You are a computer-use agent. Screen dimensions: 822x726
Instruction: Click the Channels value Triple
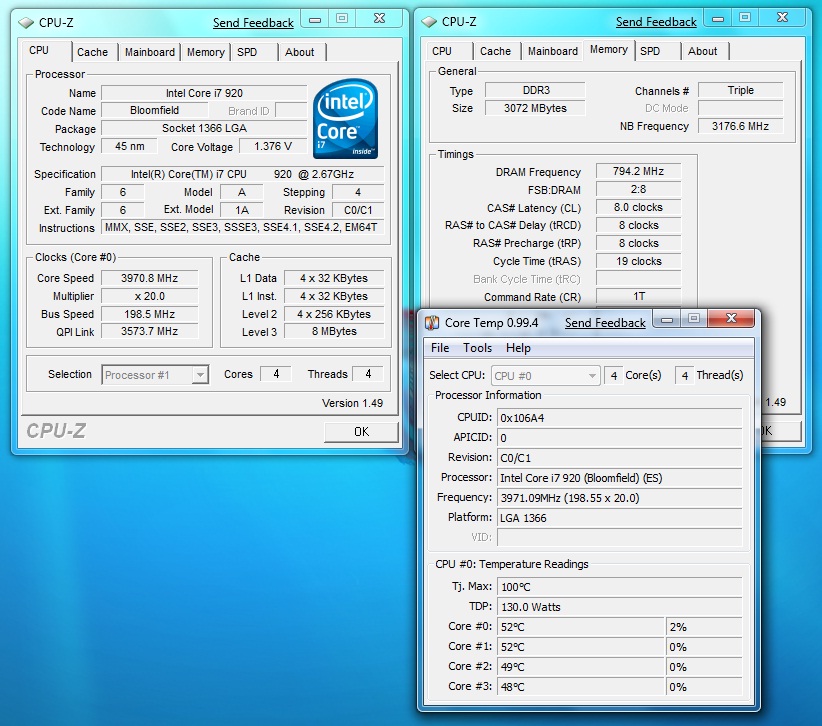pos(740,90)
